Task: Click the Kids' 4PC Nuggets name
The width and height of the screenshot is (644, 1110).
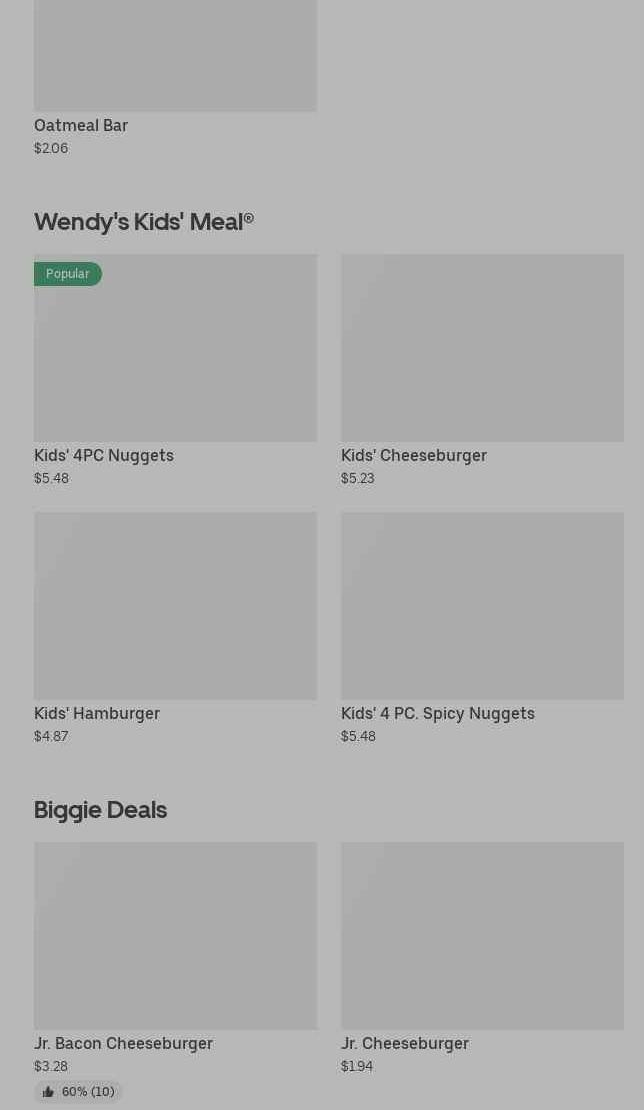Action: pyautogui.click(x=104, y=455)
